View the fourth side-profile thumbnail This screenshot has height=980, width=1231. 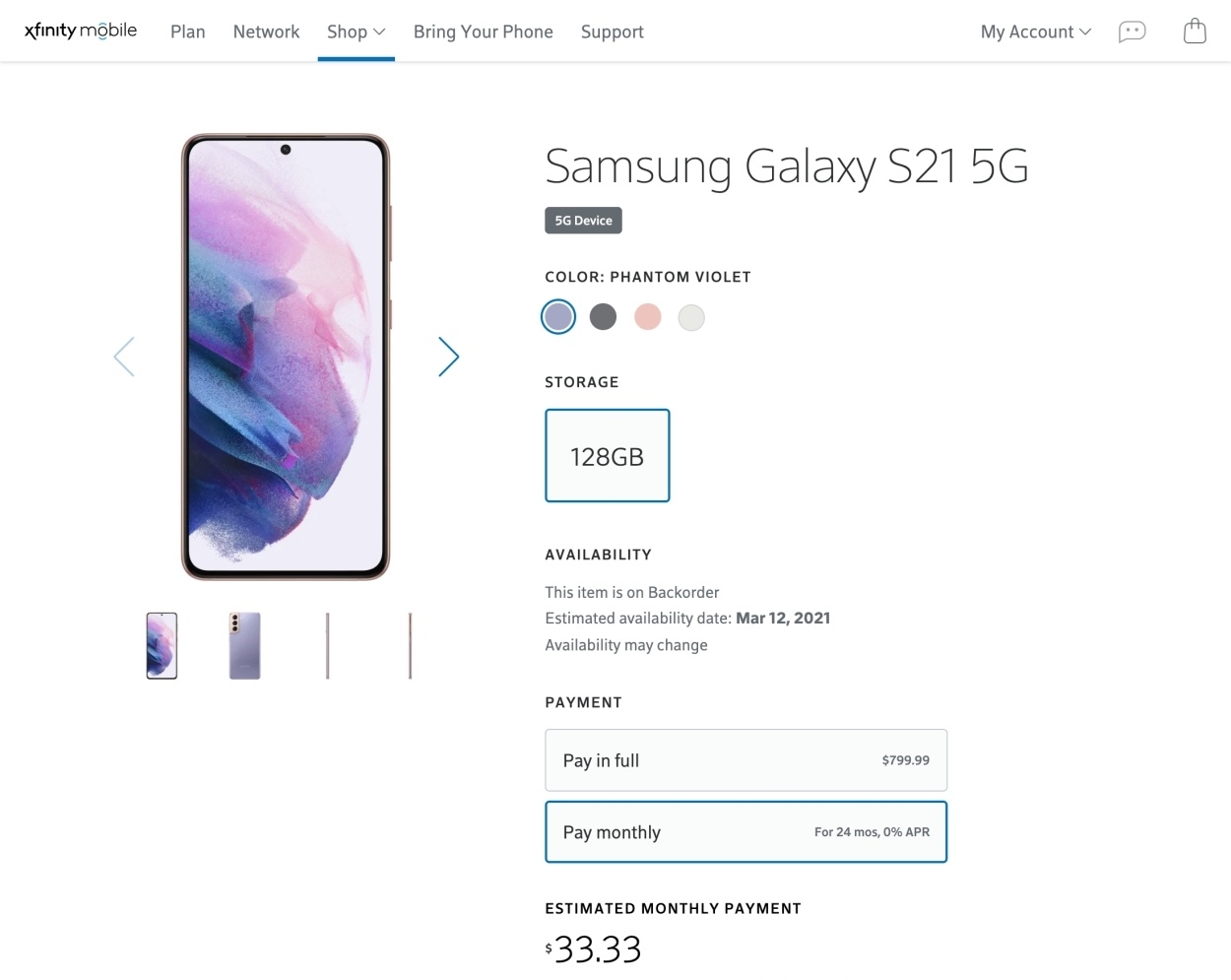pos(410,646)
